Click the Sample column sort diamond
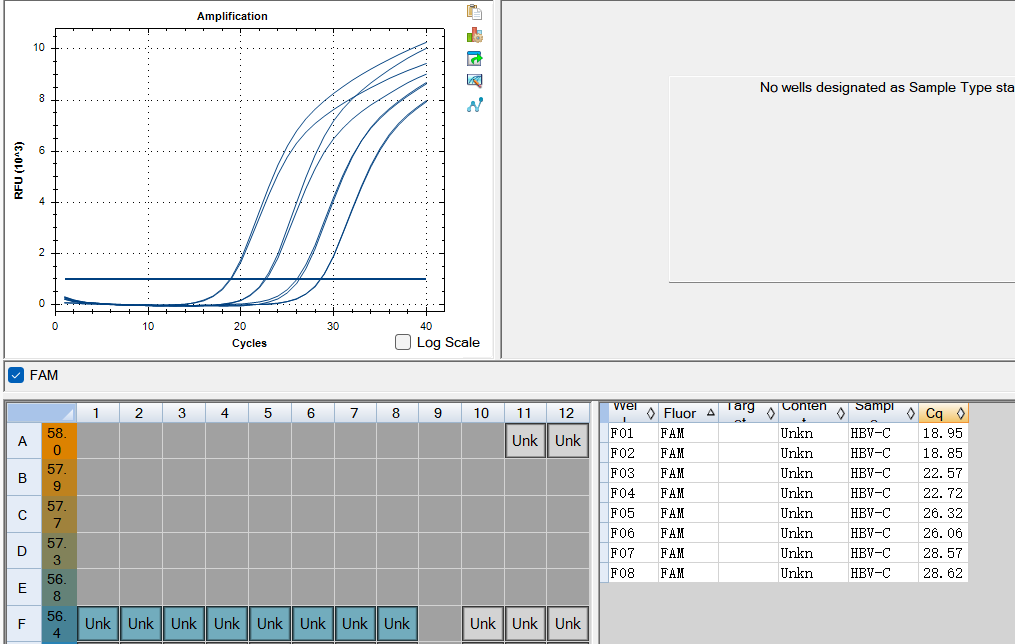This screenshot has width=1015, height=644. point(910,413)
